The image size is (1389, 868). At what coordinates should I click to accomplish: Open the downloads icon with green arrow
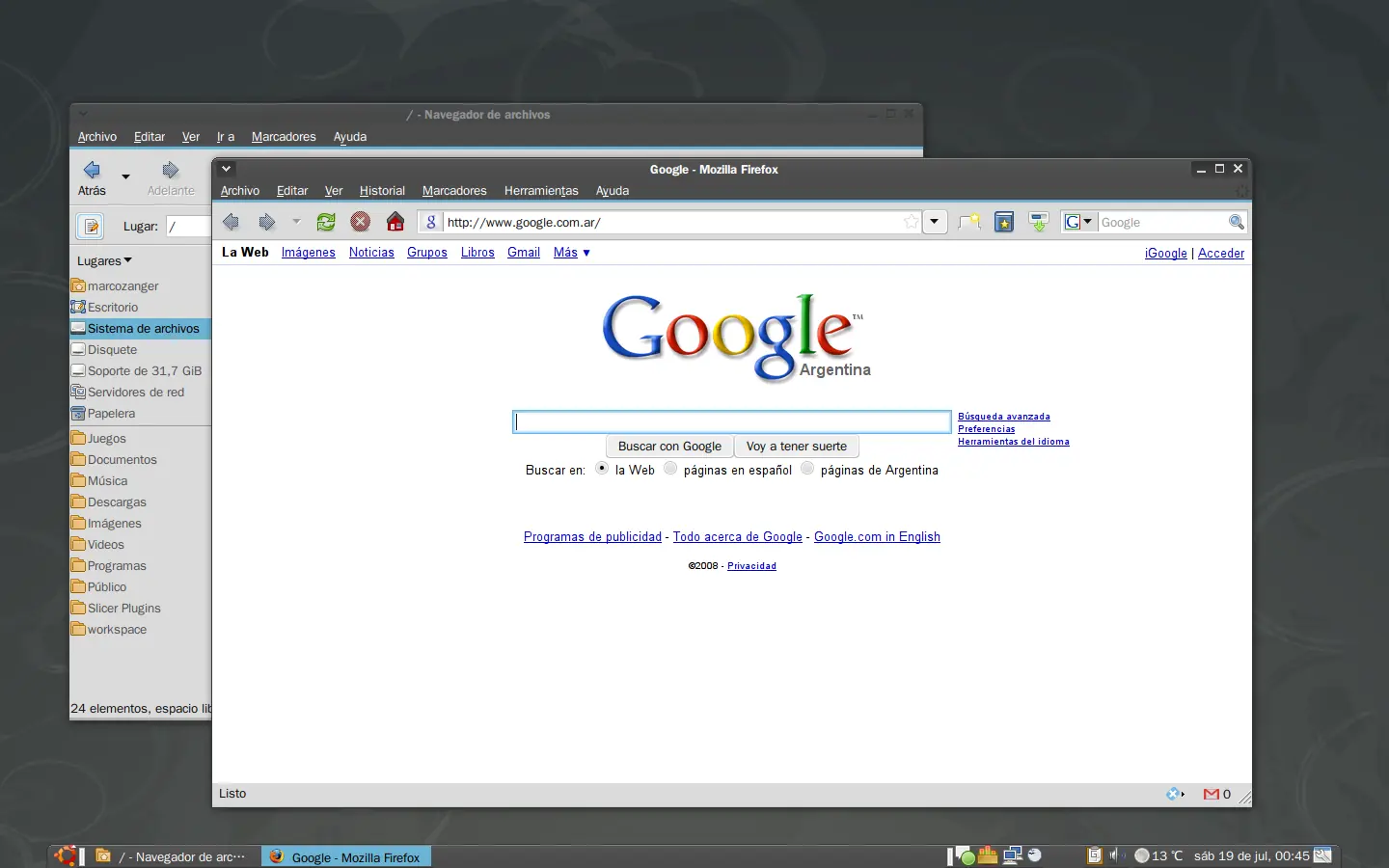[x=1039, y=223]
